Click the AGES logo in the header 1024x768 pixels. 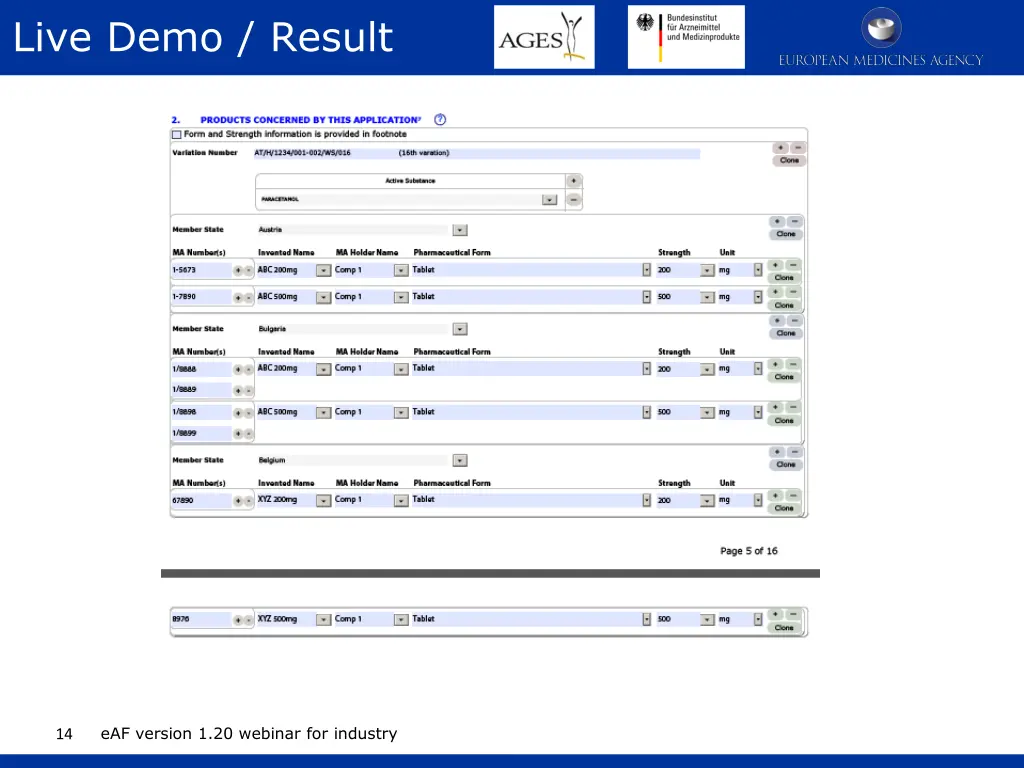(543, 36)
